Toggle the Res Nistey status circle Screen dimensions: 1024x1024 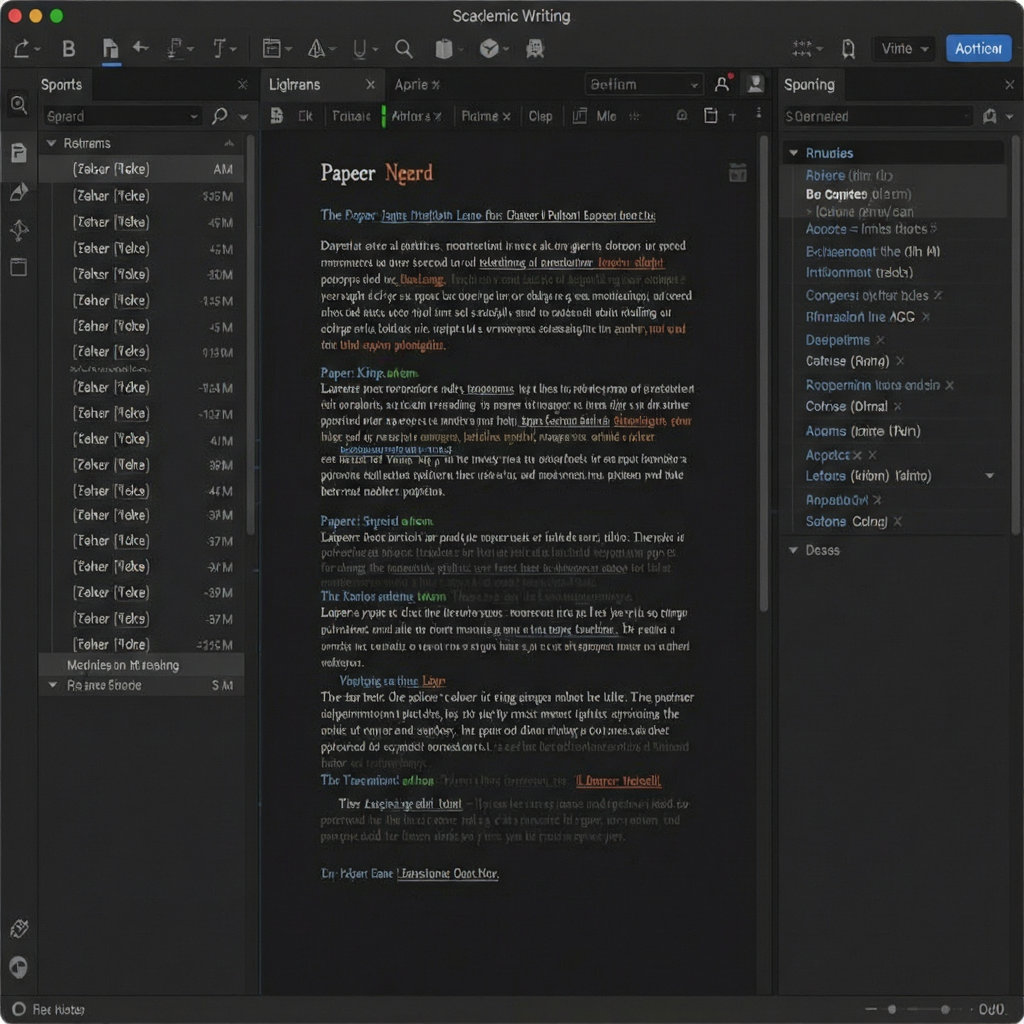coord(19,1009)
